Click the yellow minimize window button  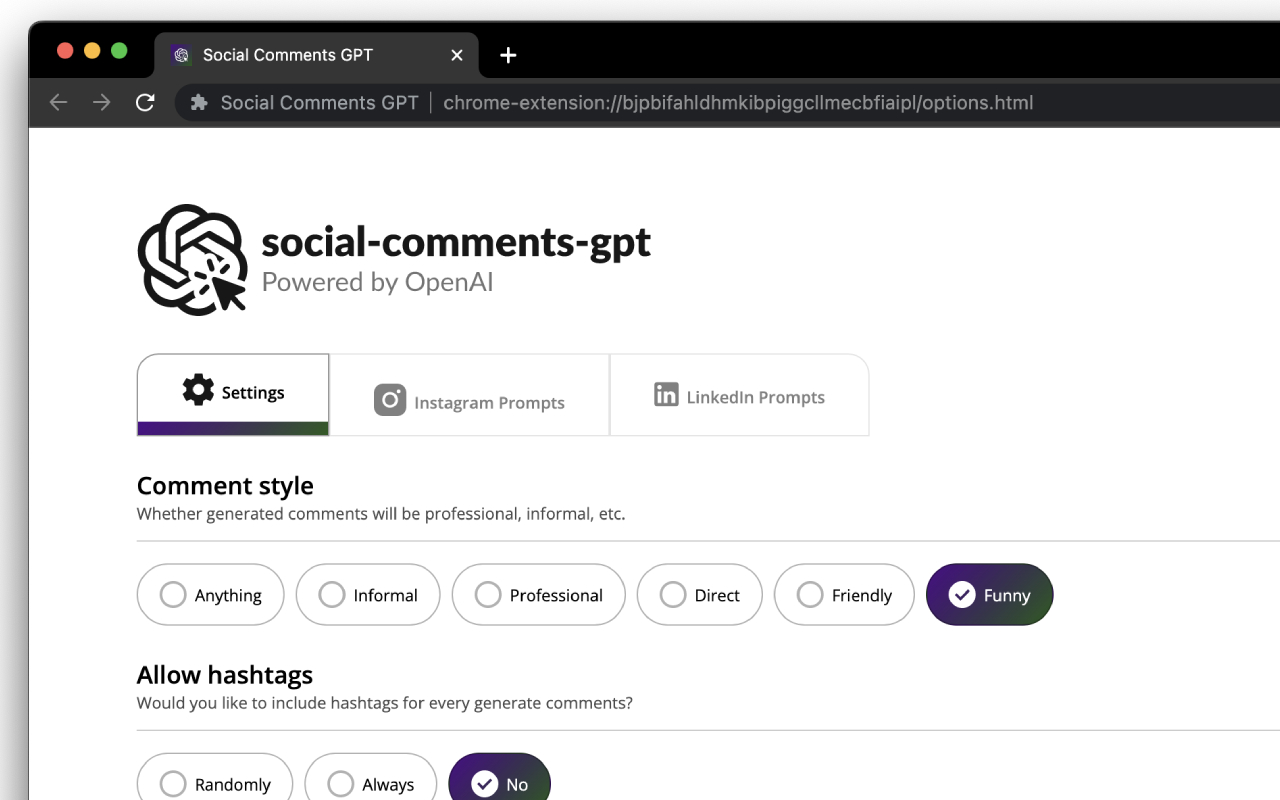92,51
